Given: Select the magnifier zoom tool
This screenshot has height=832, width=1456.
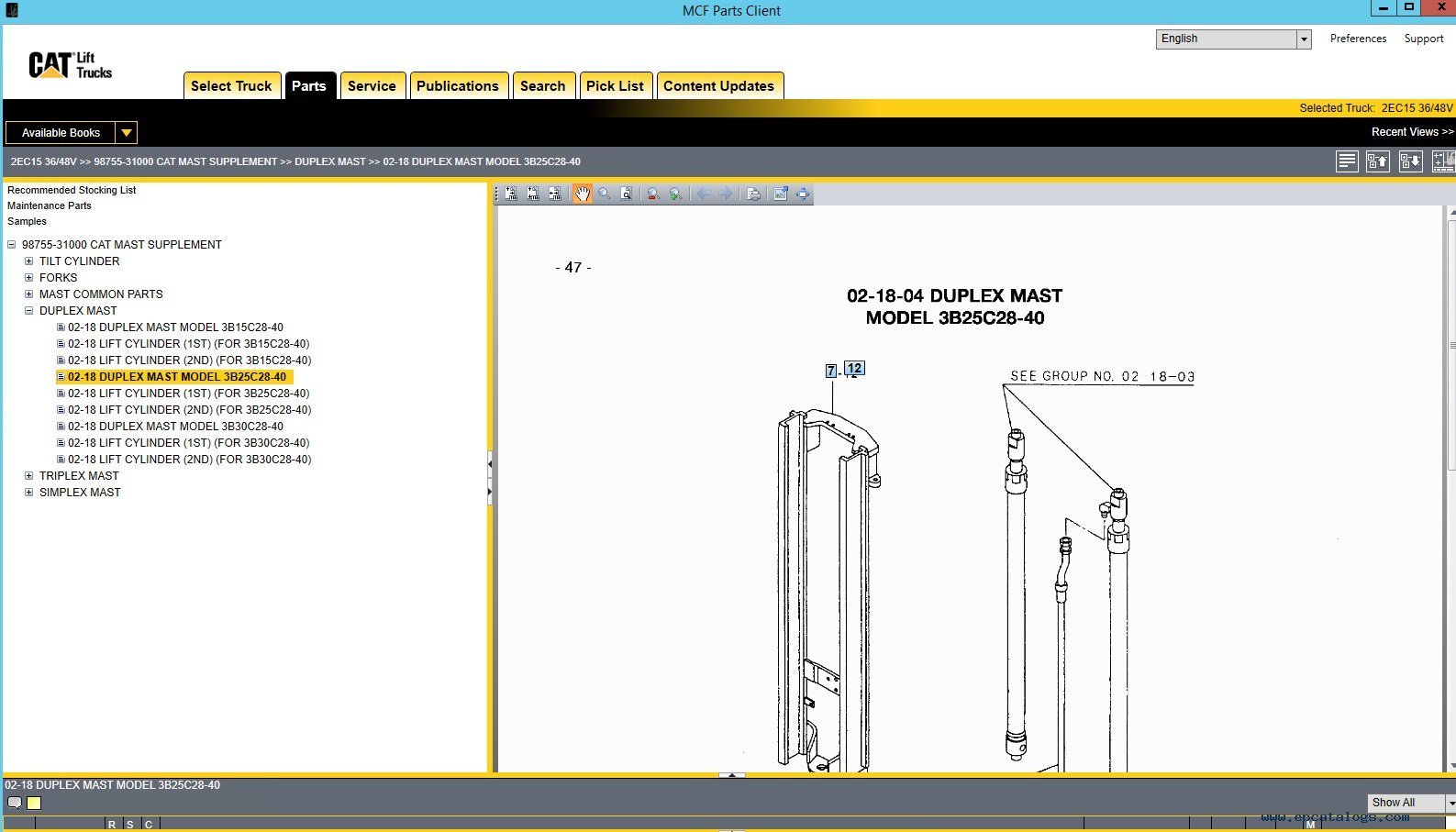Looking at the screenshot, I should [605, 194].
